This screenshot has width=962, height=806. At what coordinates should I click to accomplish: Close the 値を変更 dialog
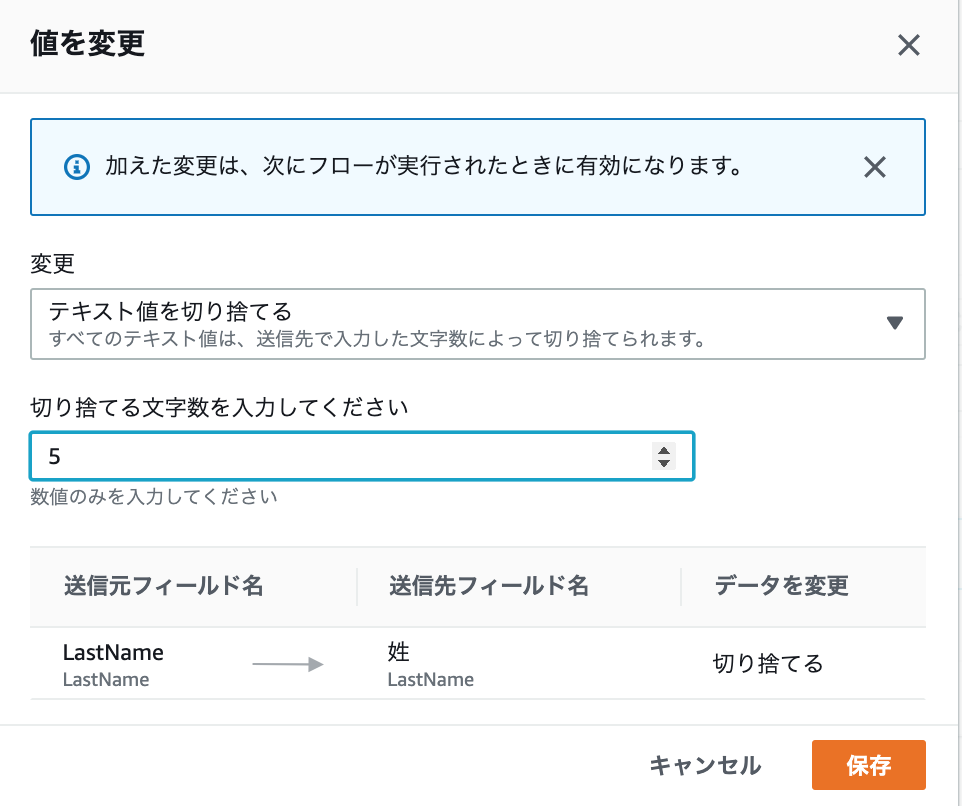(908, 46)
